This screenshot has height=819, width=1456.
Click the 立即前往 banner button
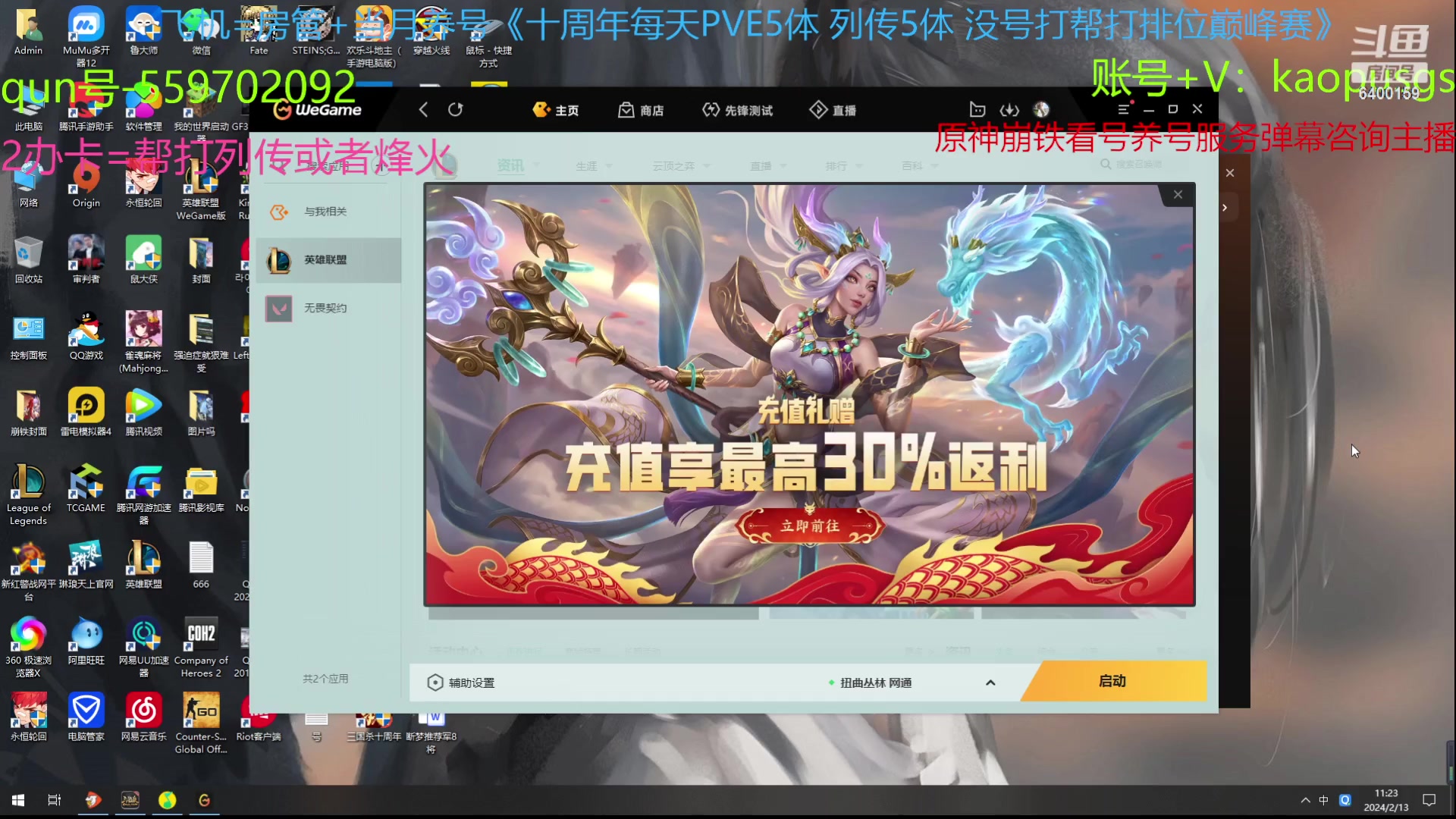coord(810,526)
